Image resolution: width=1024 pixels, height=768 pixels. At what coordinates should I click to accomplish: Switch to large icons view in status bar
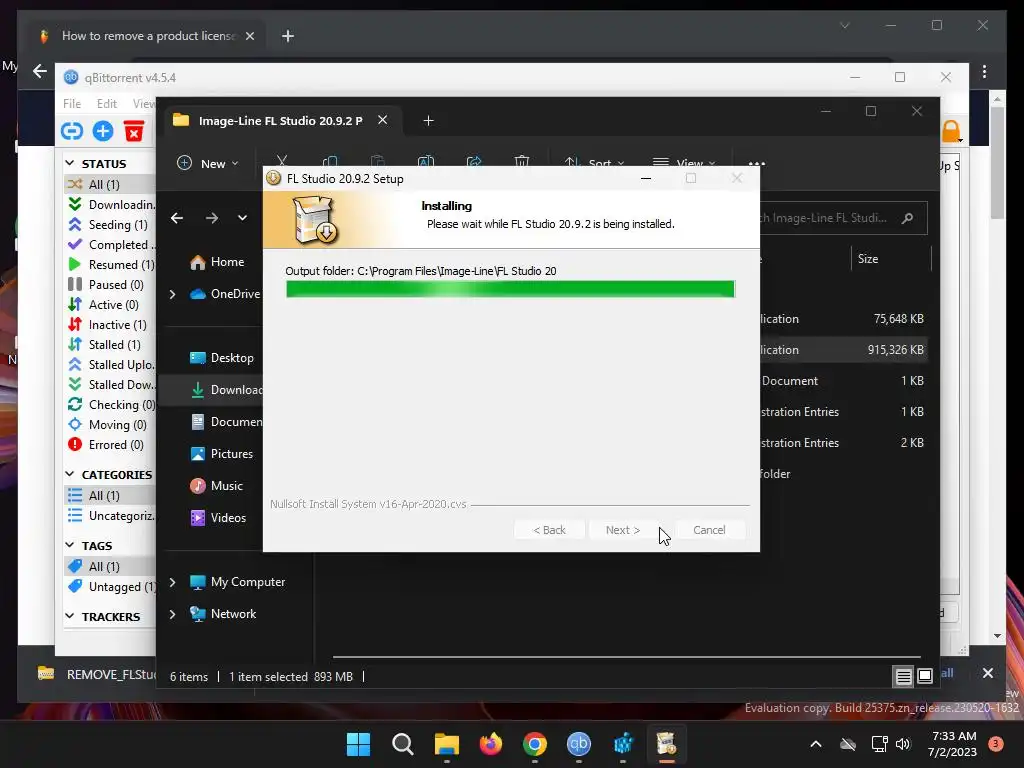pyautogui.click(x=925, y=677)
